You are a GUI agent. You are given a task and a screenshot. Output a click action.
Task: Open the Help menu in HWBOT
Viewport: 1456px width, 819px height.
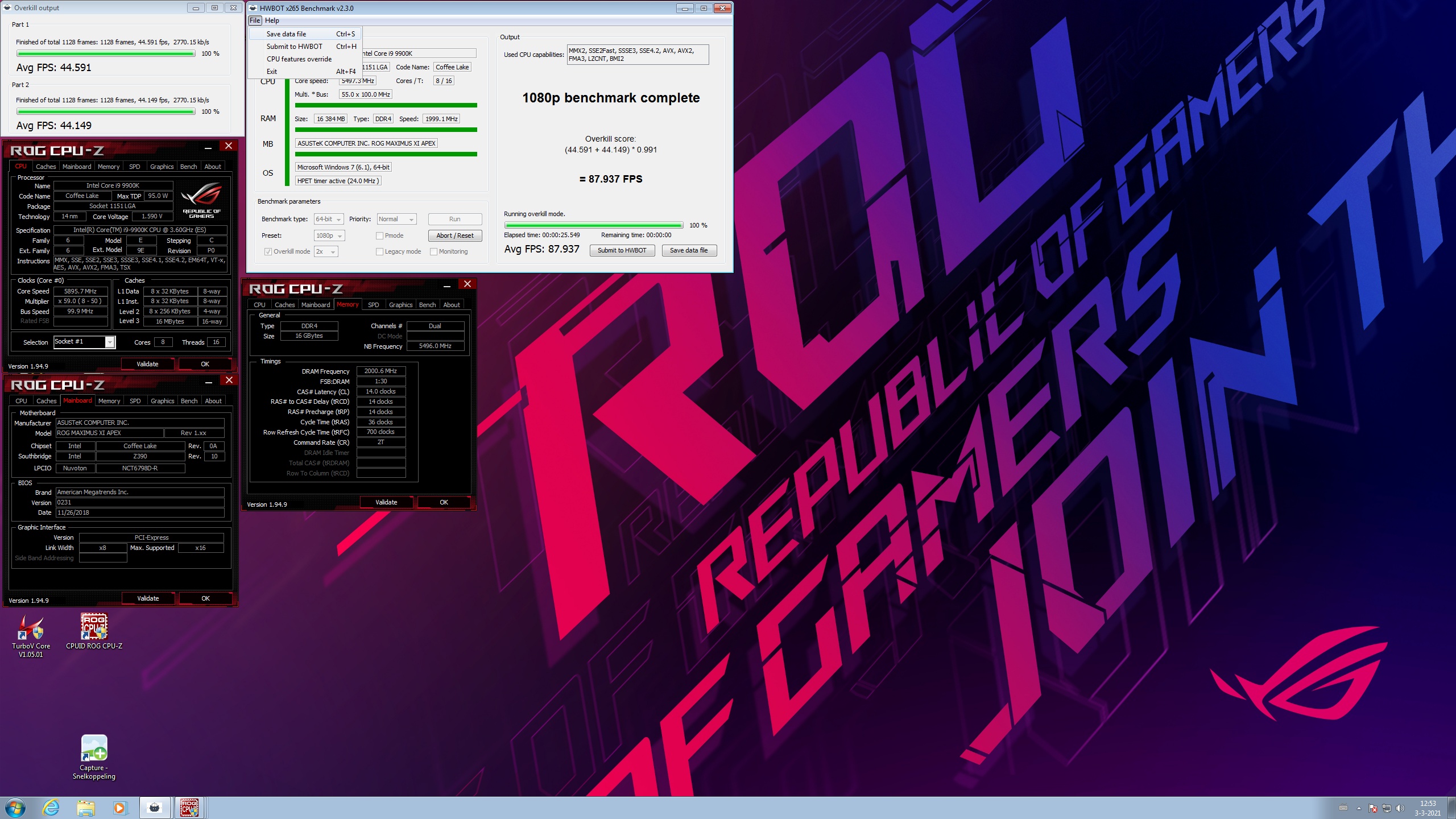272,20
